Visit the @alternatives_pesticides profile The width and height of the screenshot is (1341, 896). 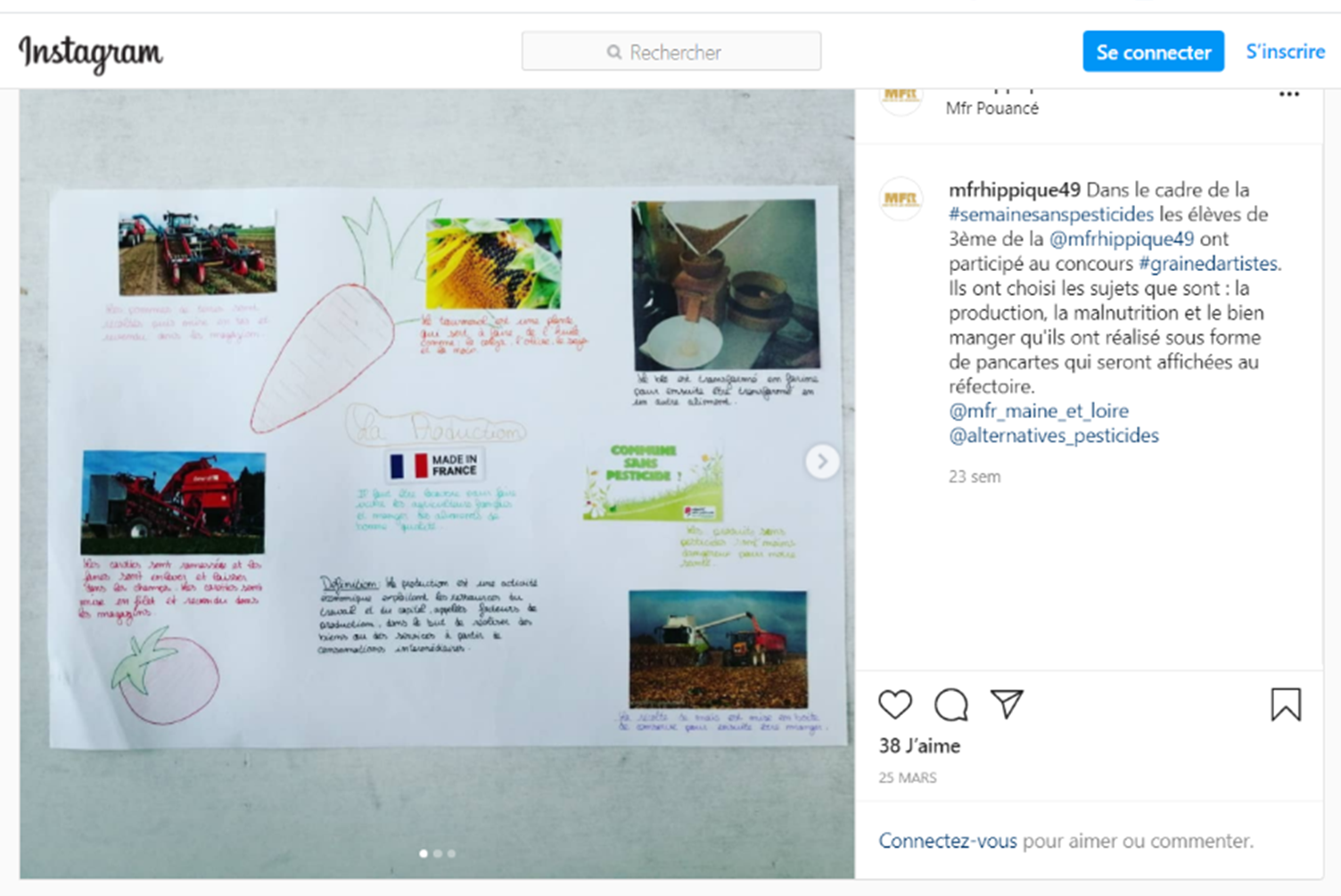click(x=1054, y=435)
